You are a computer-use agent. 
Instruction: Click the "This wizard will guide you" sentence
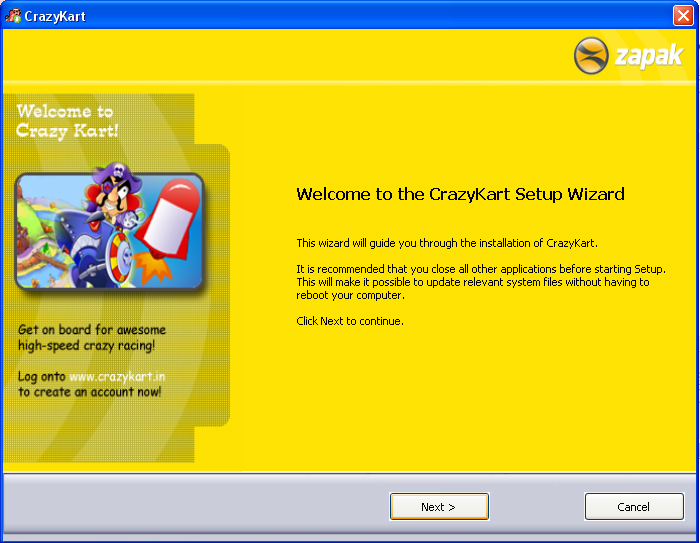(446, 243)
